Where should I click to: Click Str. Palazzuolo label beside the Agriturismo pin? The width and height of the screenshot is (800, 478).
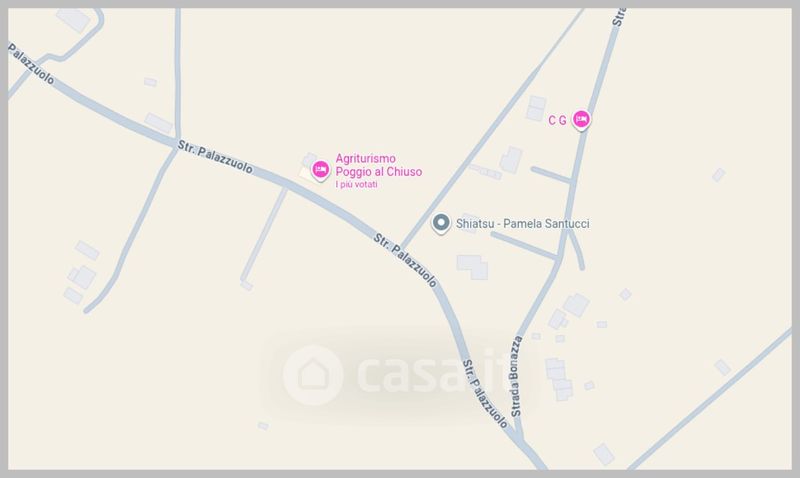(215, 157)
